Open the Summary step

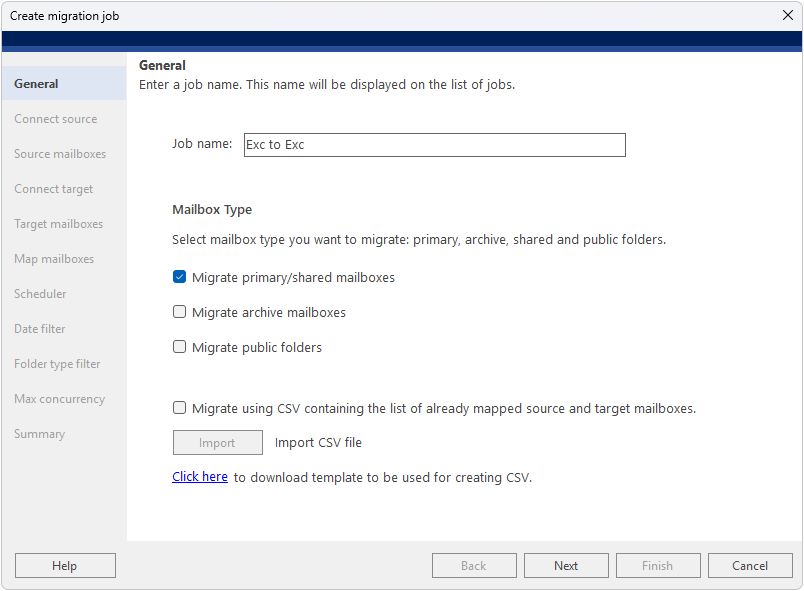click(x=39, y=434)
